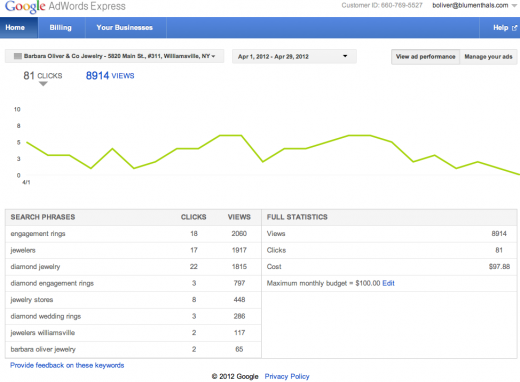Click the © 2012 Google footer text
This screenshot has height=382, width=520.
tap(235, 376)
